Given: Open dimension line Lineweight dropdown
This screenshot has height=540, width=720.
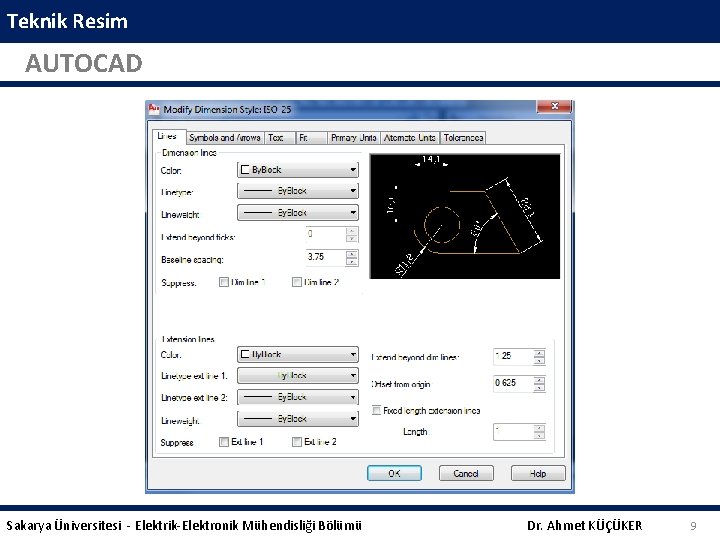Looking at the screenshot, I should tap(298, 213).
